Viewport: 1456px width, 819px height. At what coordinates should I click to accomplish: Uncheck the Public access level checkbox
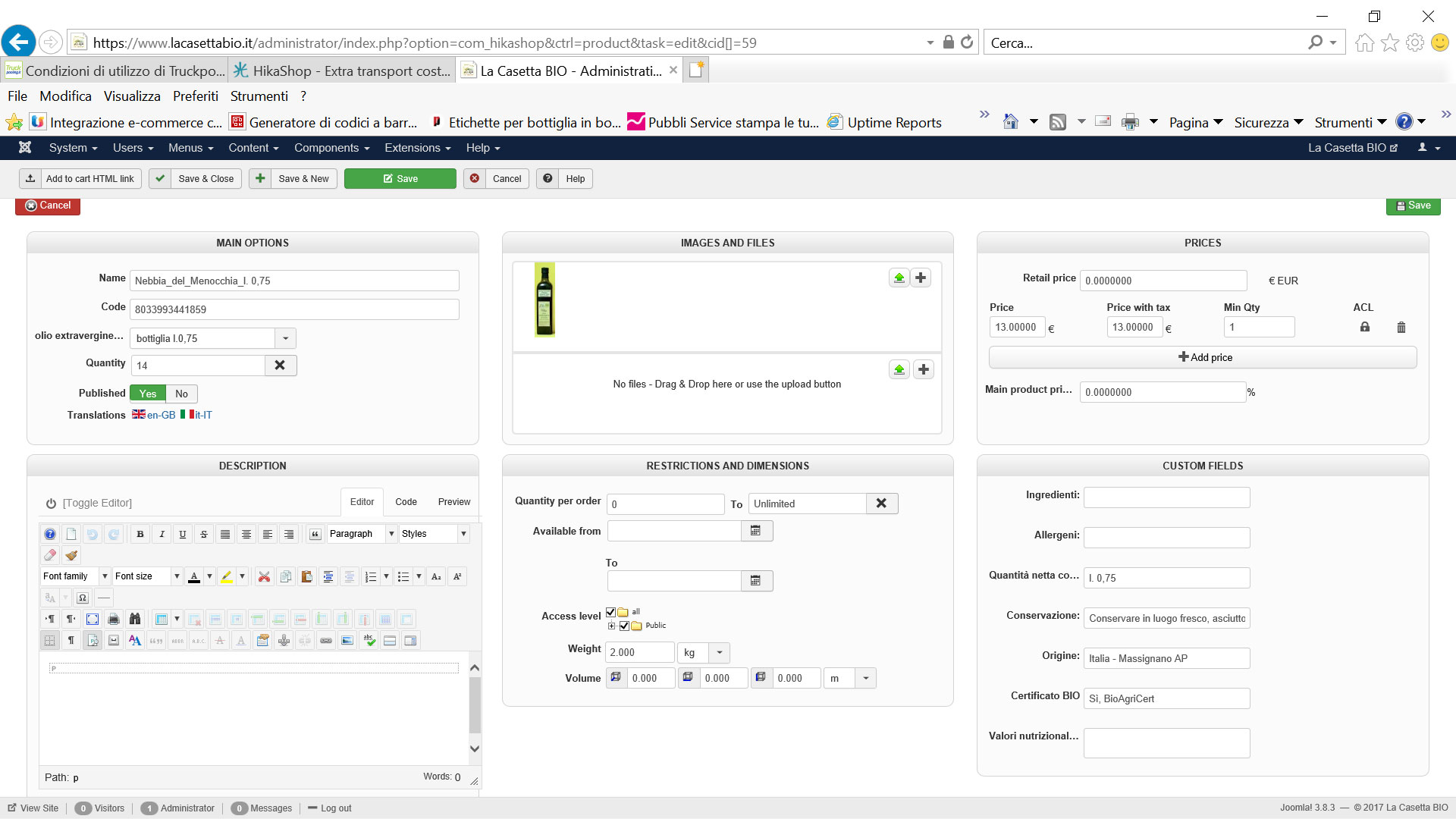(x=624, y=626)
